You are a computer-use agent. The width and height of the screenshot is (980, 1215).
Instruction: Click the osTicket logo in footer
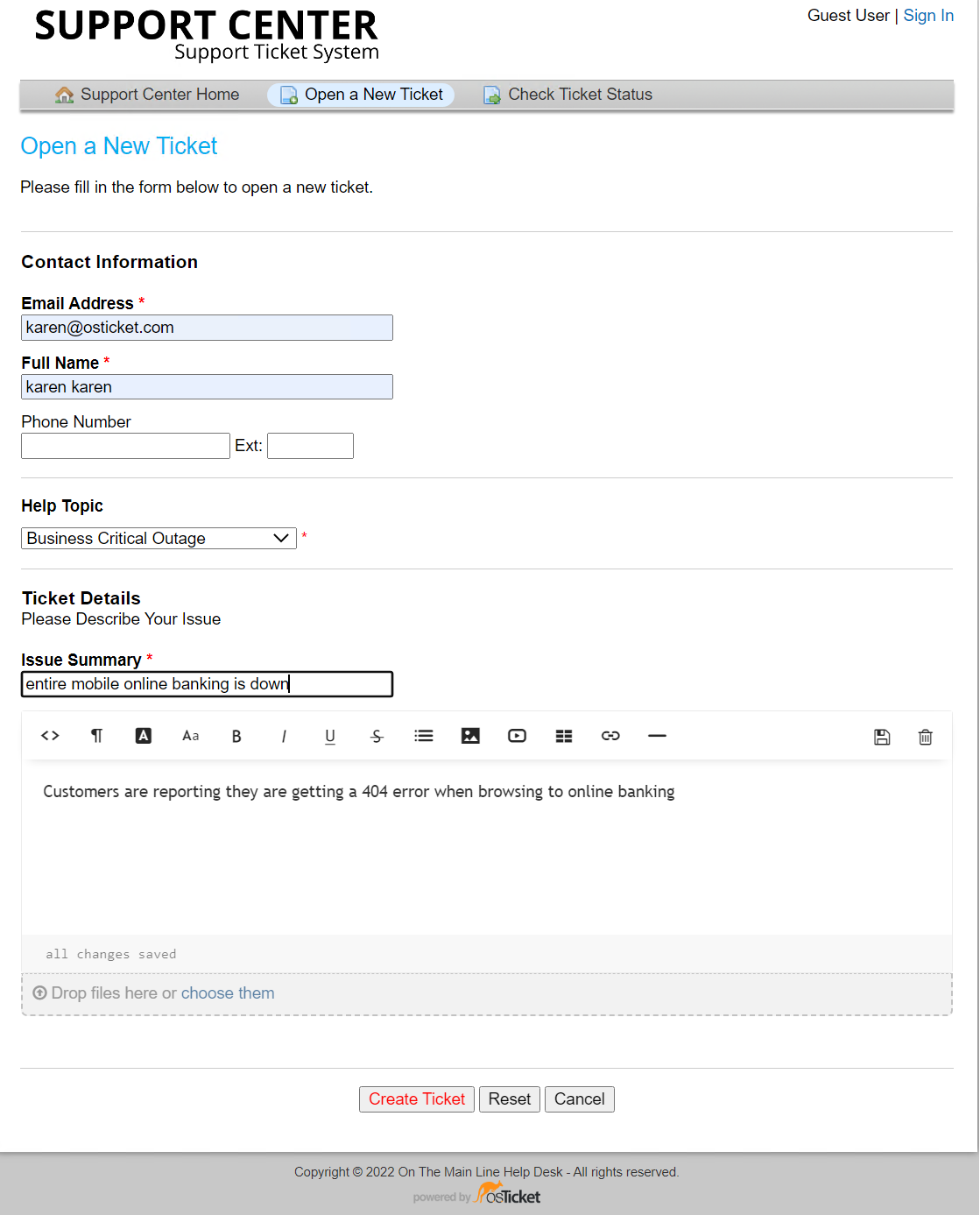click(x=507, y=1194)
